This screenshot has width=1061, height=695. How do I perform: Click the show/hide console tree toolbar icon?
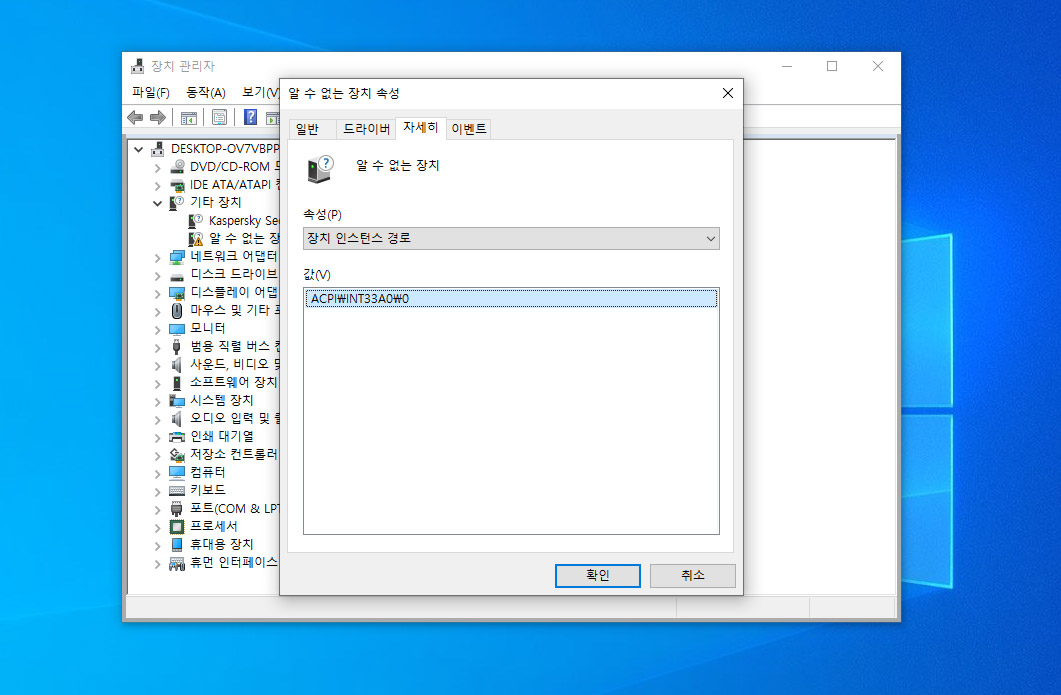188,118
